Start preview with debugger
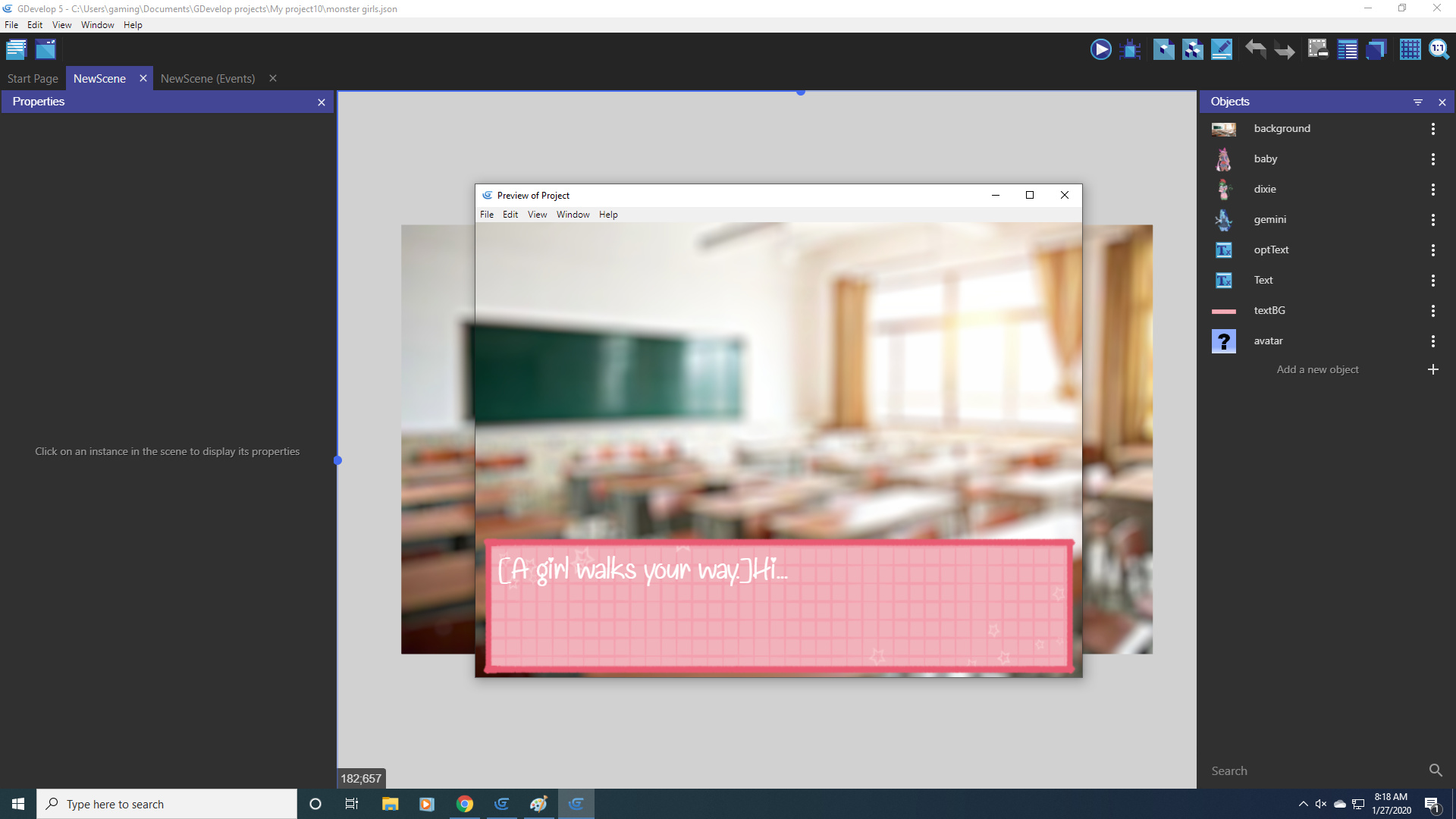This screenshot has width=1456, height=819. tap(1130, 50)
